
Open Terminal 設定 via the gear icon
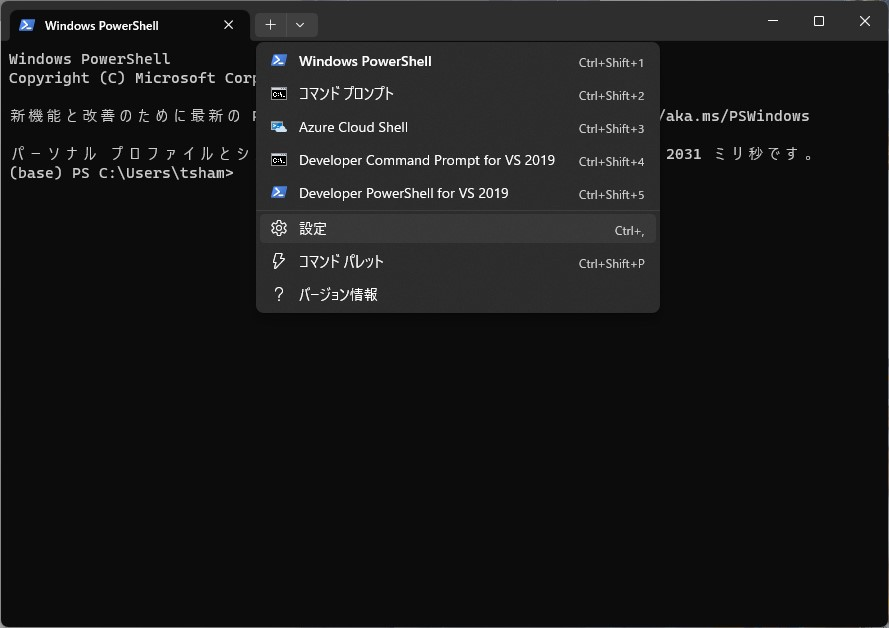click(x=278, y=228)
